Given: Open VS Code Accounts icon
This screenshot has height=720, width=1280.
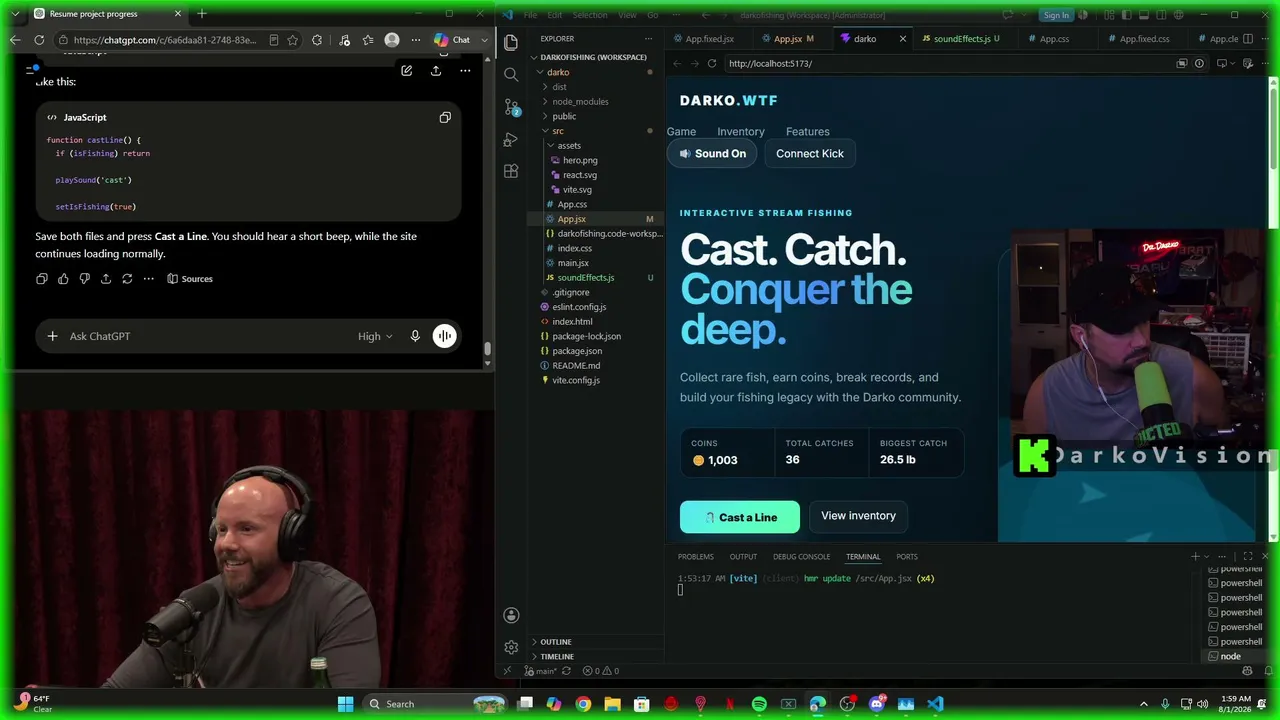Looking at the screenshot, I should 511,615.
